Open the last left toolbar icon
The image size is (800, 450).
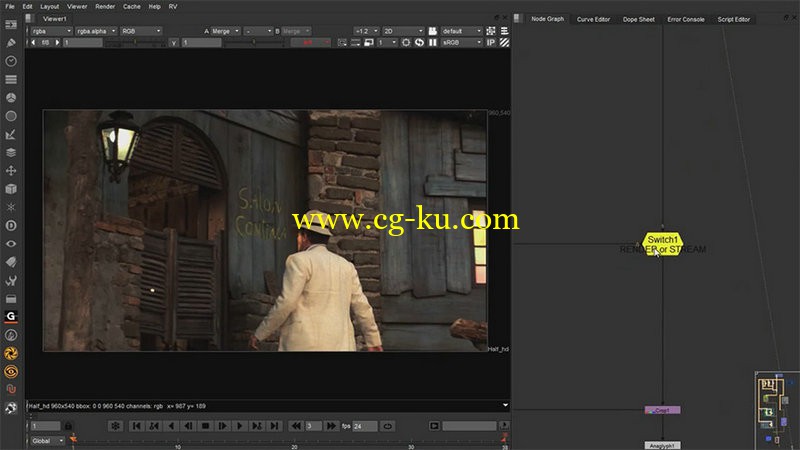(x=11, y=408)
